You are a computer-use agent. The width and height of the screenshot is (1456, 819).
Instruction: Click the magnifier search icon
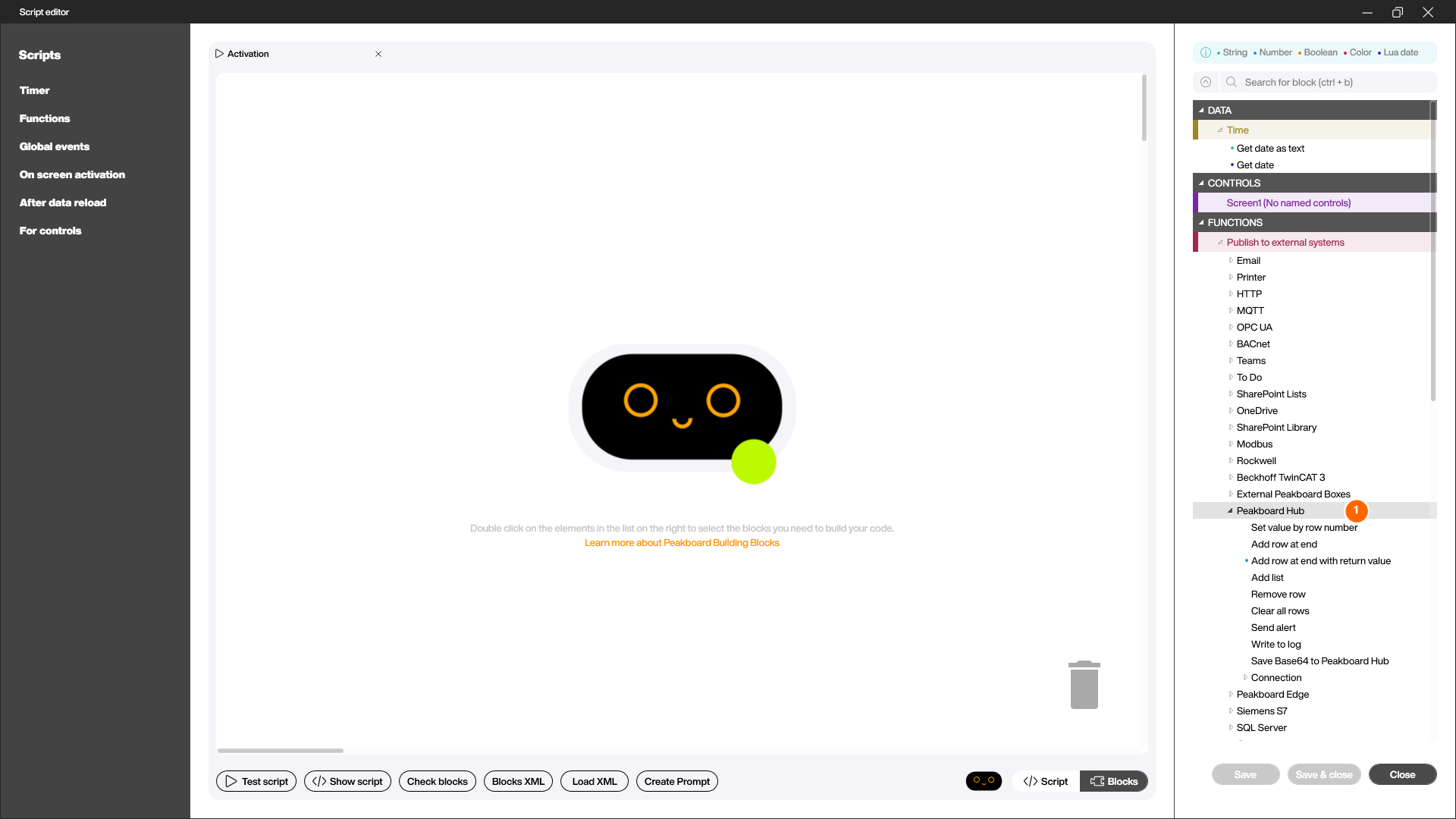1232,82
